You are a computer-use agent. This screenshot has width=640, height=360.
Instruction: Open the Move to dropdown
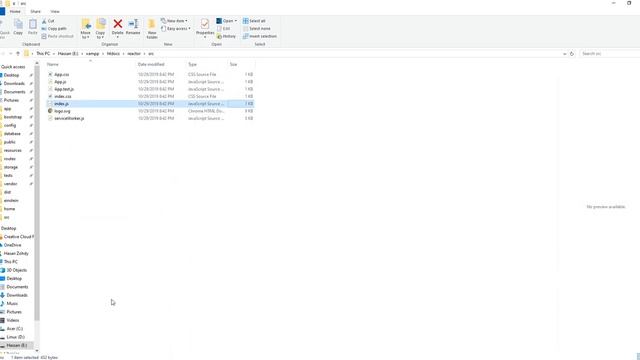click(85, 35)
